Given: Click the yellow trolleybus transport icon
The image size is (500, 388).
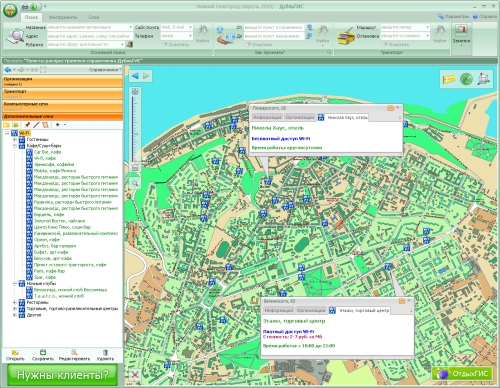Looking at the screenshot, I should coord(346,36).
